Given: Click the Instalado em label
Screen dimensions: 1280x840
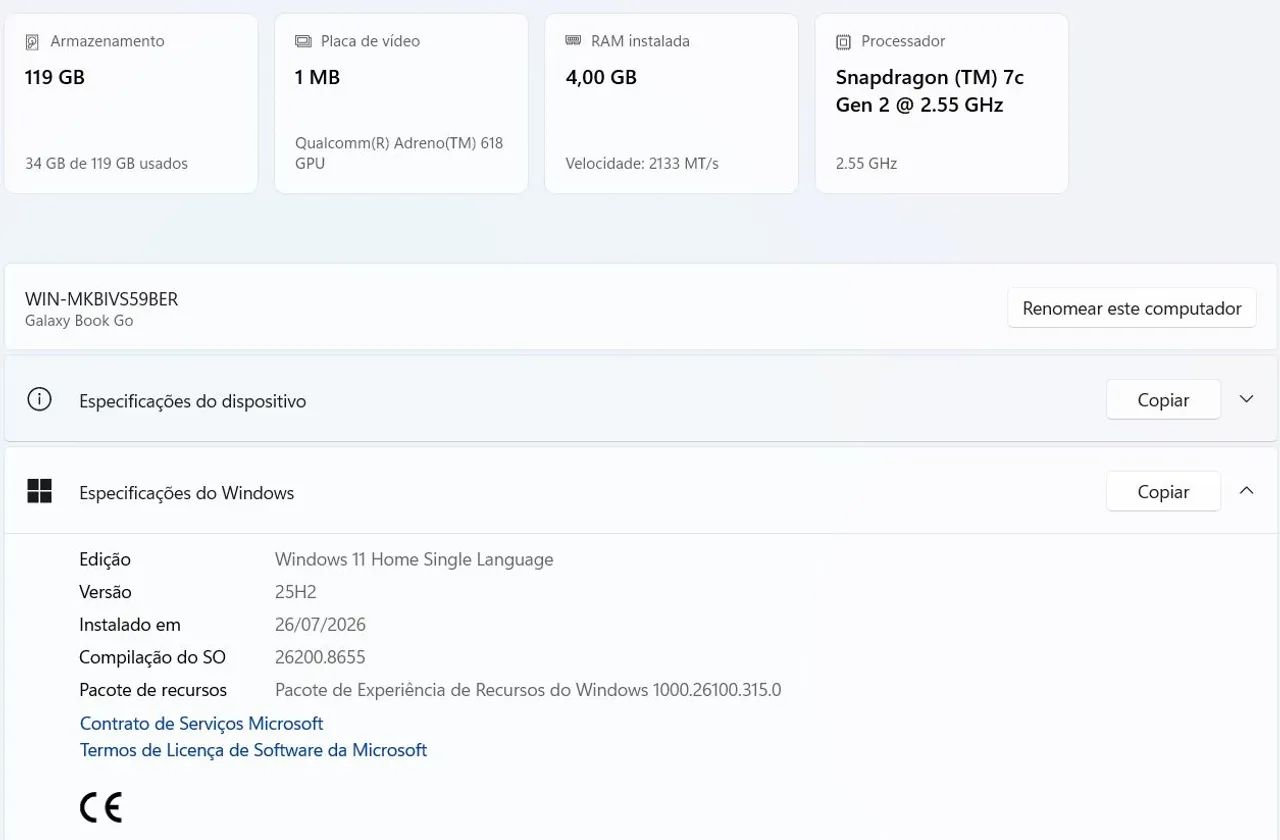Looking at the screenshot, I should (130, 625).
